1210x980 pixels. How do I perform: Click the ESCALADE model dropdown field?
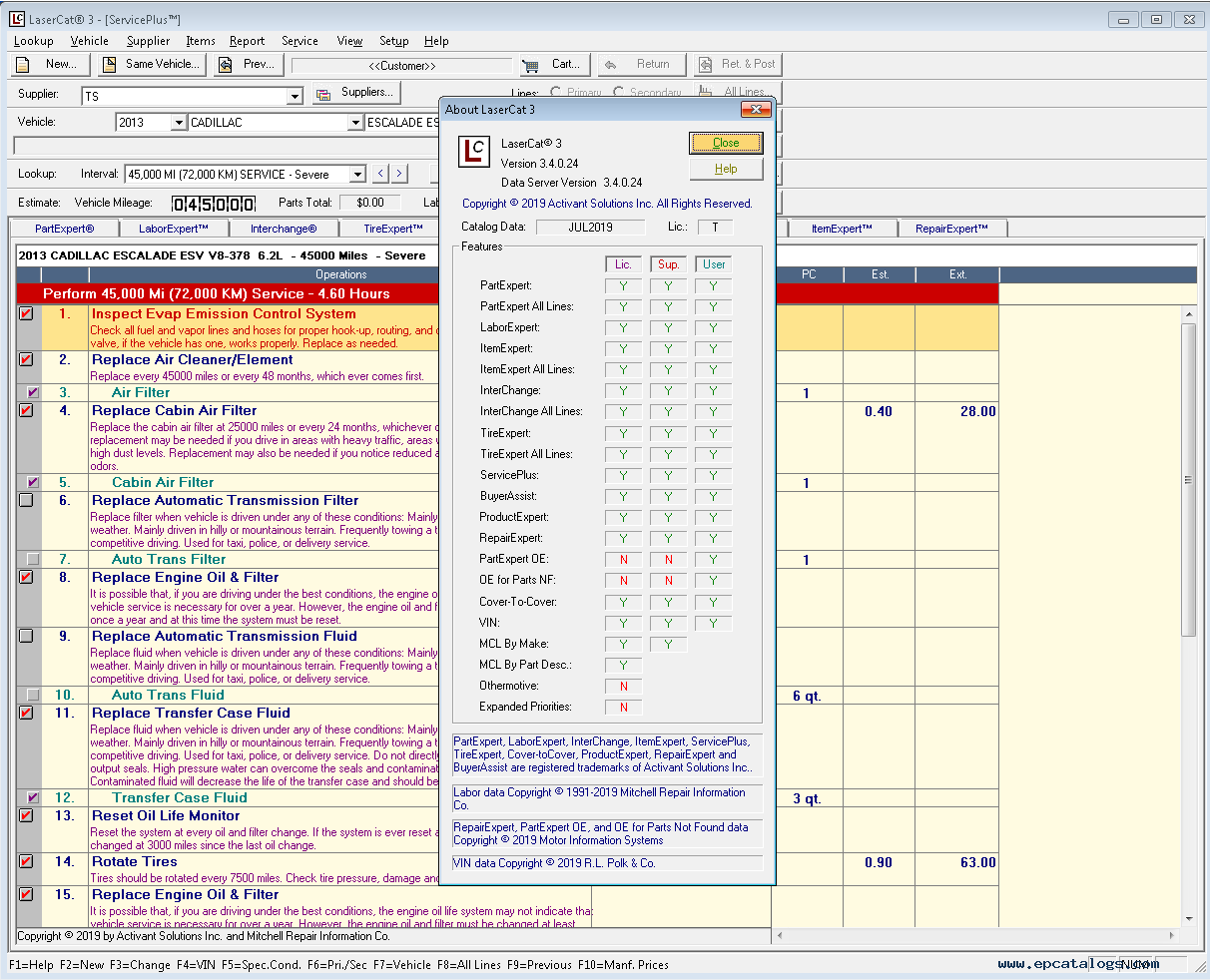pos(402,123)
